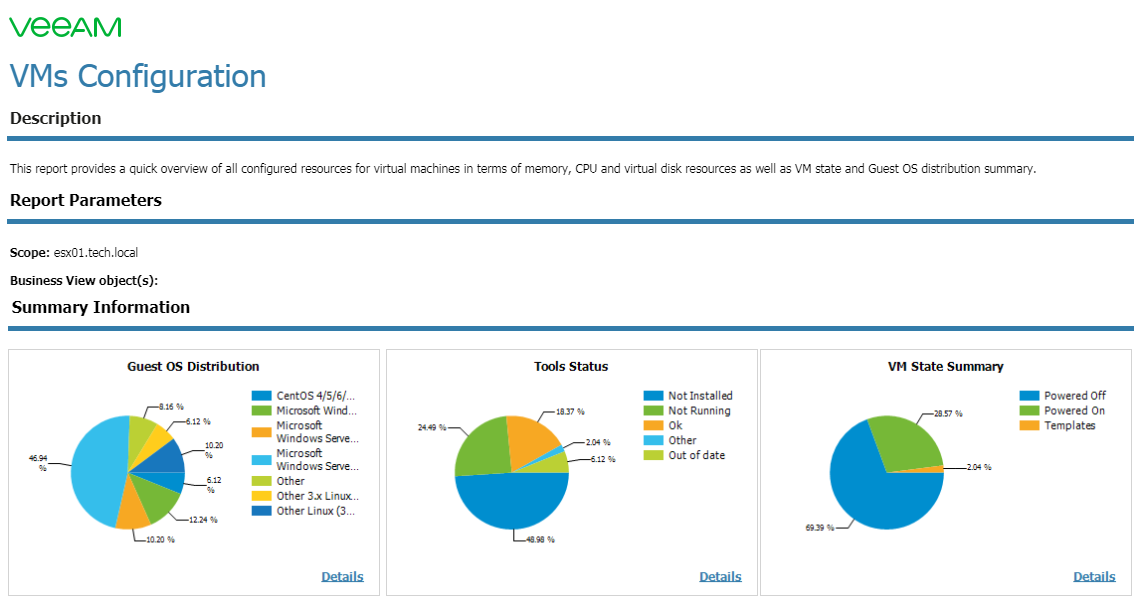Click Out of date legend swatch
The width and height of the screenshot is (1140, 604).
click(x=653, y=455)
